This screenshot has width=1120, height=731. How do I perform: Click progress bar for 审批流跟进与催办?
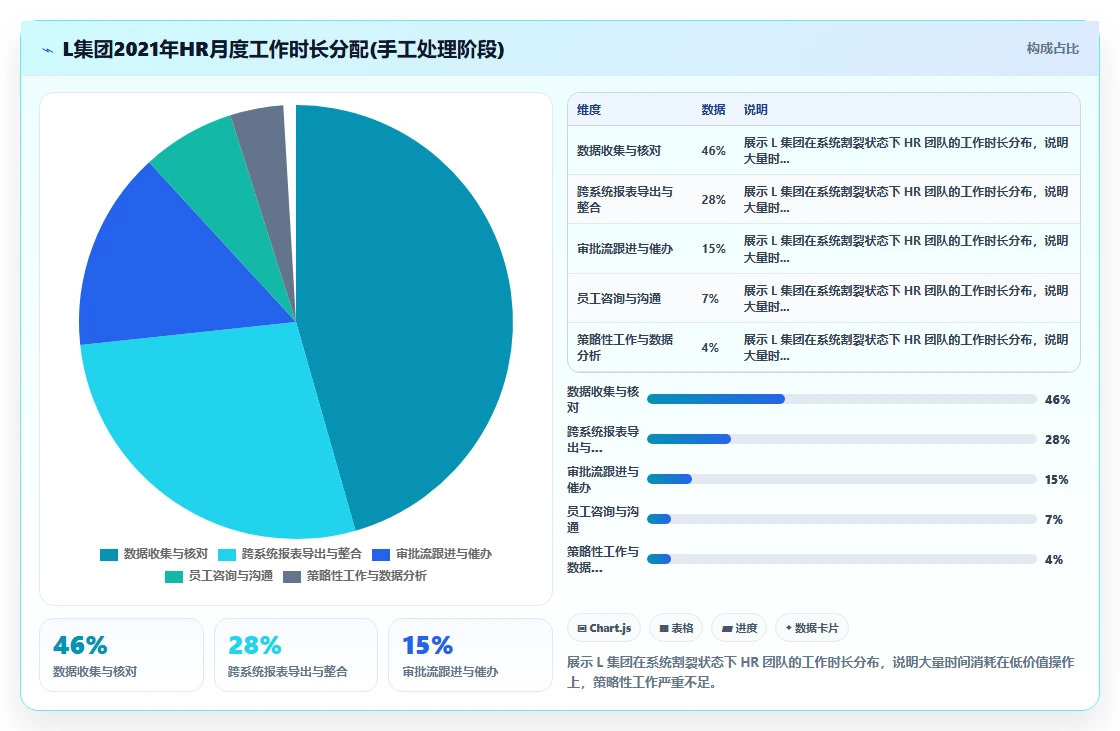[x=841, y=479]
